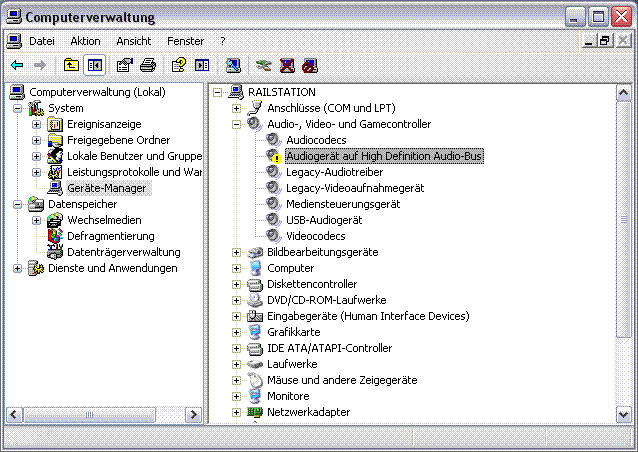
Task: Click the console icon left of the Datei menu
Action: pos(14,41)
